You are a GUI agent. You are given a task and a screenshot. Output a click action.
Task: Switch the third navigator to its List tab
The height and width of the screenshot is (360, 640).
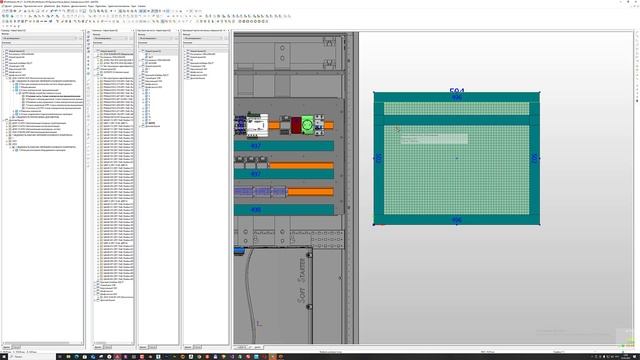coord(152,347)
